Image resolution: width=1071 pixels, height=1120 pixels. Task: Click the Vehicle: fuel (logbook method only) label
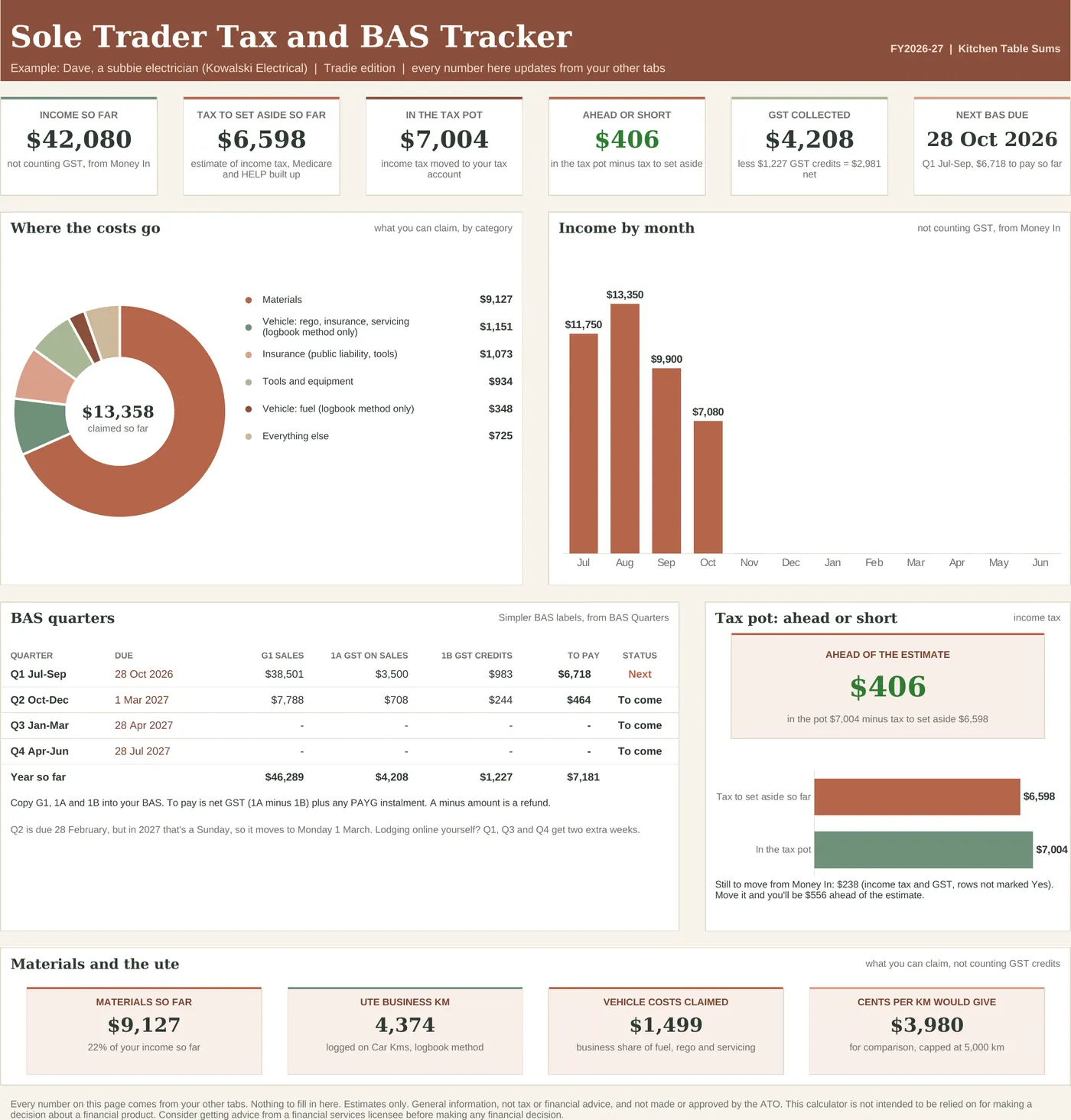click(x=338, y=409)
